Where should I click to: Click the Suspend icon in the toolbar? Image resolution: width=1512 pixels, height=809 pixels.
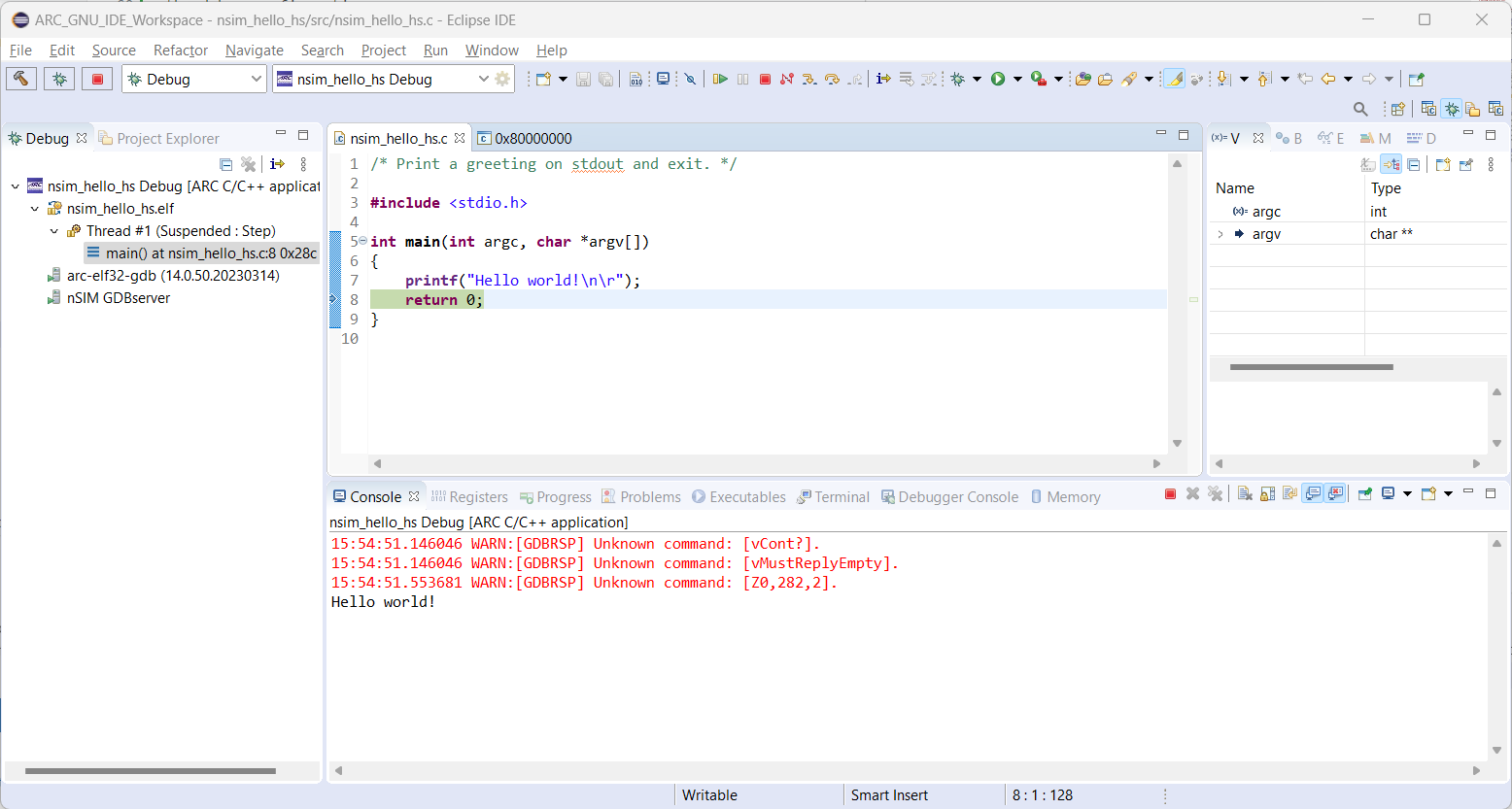(x=742, y=79)
